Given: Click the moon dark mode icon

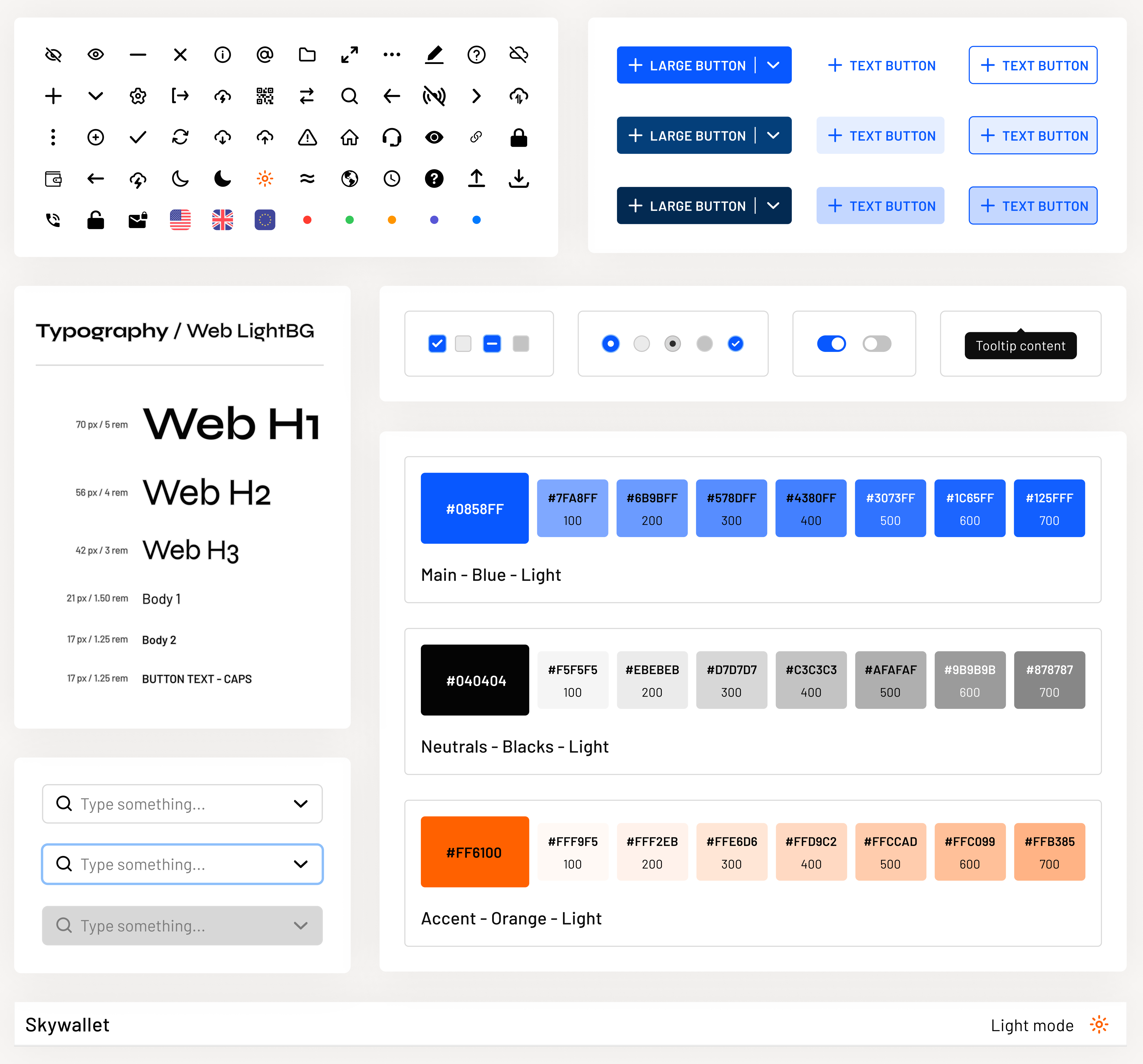Looking at the screenshot, I should (180, 179).
